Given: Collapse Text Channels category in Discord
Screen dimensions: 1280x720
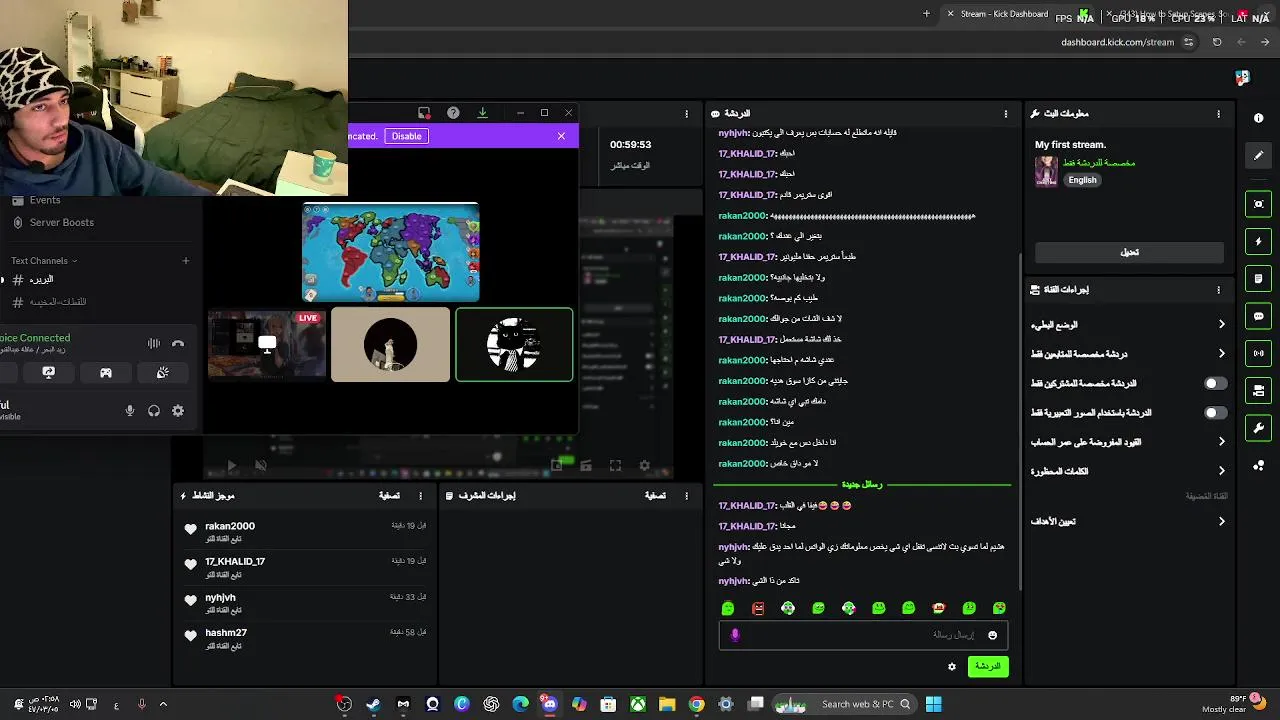Looking at the screenshot, I should click(44, 261).
